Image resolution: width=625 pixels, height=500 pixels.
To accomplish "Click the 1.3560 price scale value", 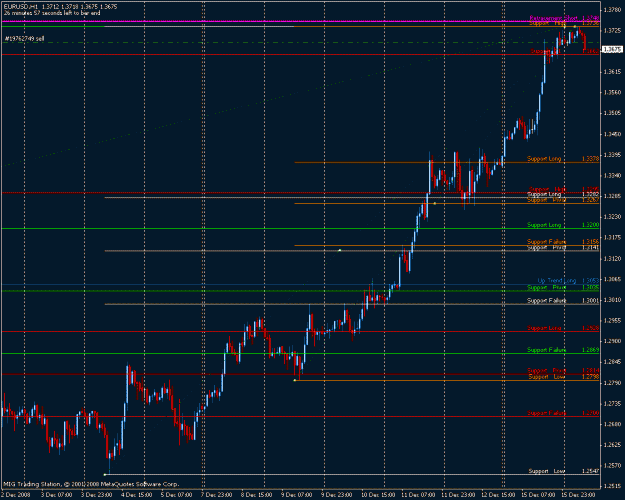I will [x=612, y=93].
